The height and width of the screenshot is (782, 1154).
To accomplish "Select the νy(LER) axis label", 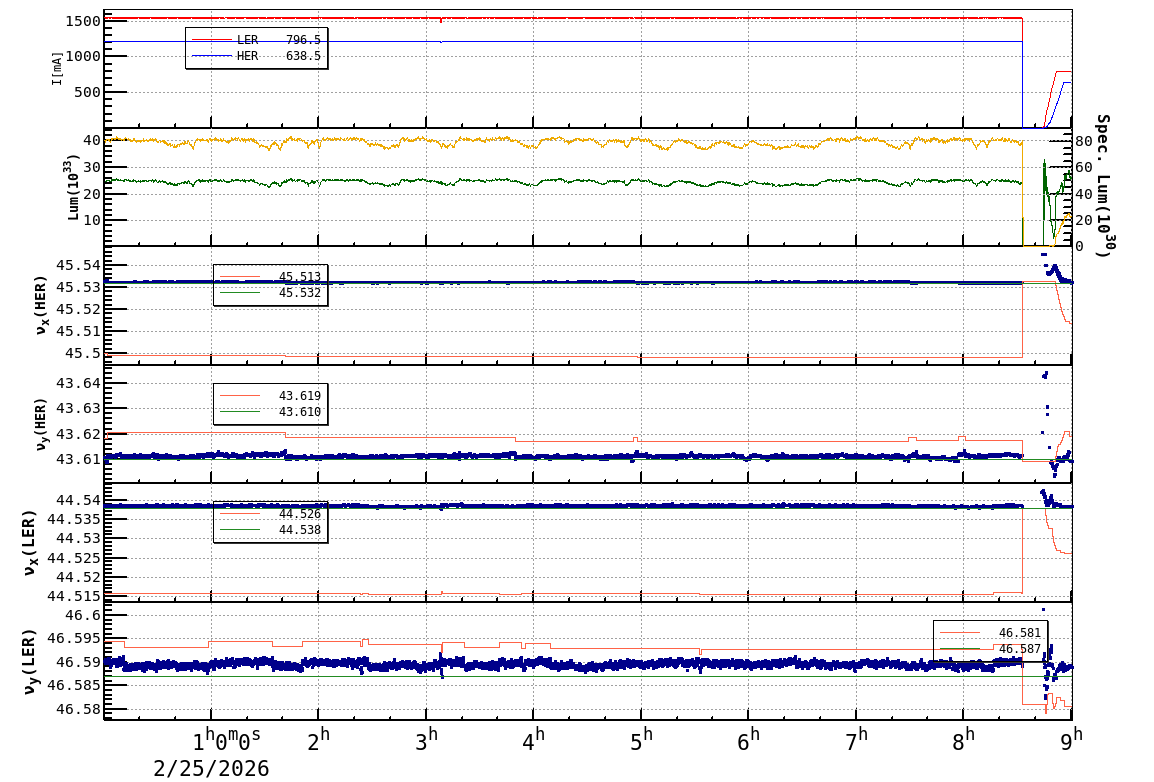I will pyautogui.click(x=29, y=661).
